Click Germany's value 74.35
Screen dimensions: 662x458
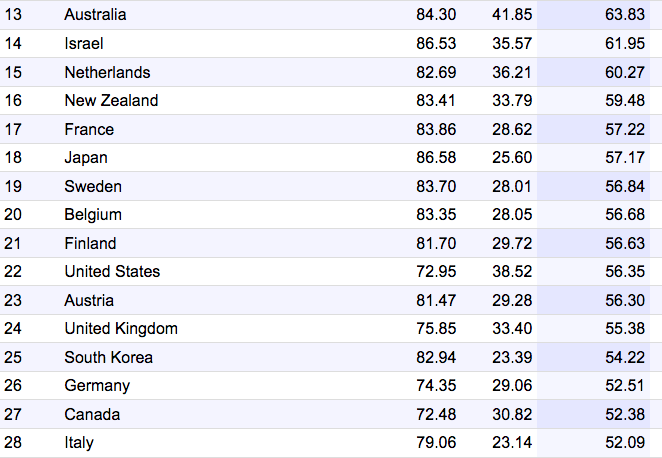436,385
